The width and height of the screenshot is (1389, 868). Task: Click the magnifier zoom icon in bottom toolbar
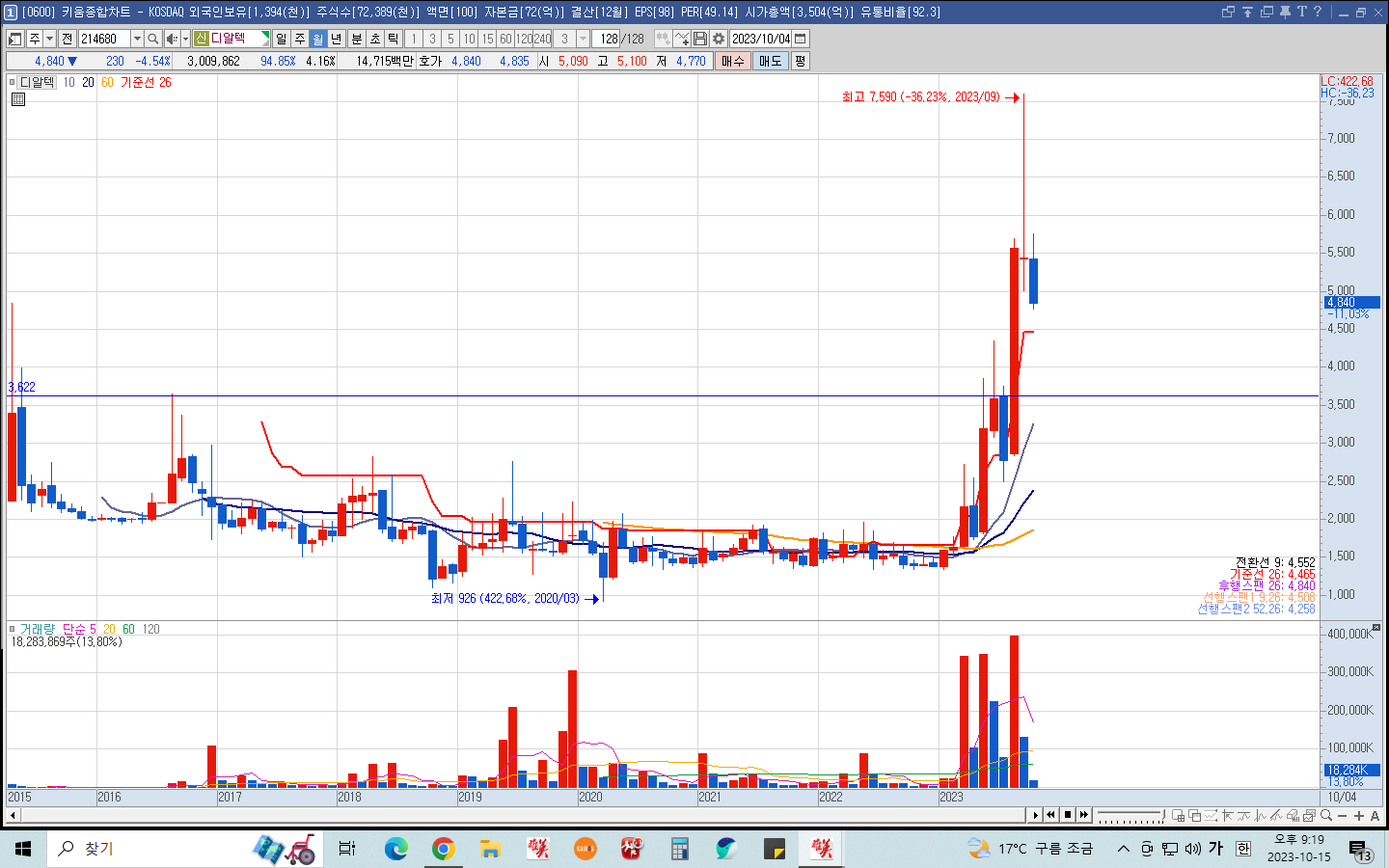[x=1326, y=816]
